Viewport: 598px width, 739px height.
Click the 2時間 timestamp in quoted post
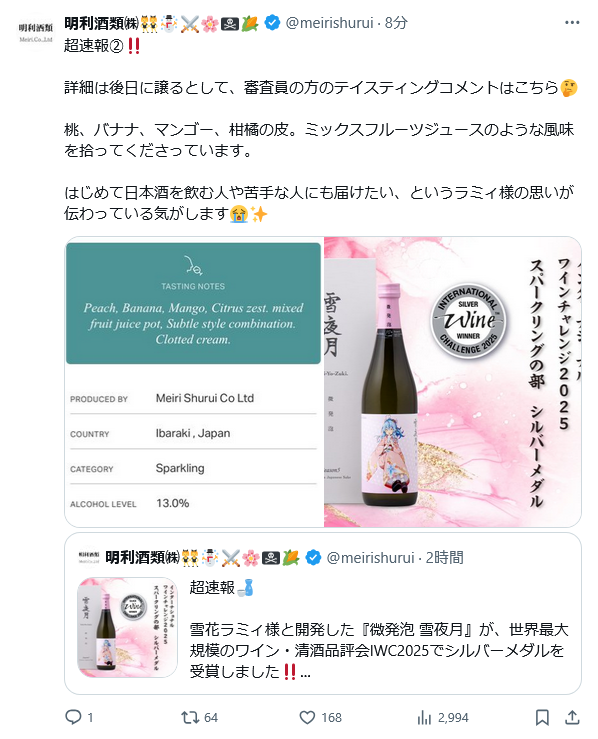(444, 558)
